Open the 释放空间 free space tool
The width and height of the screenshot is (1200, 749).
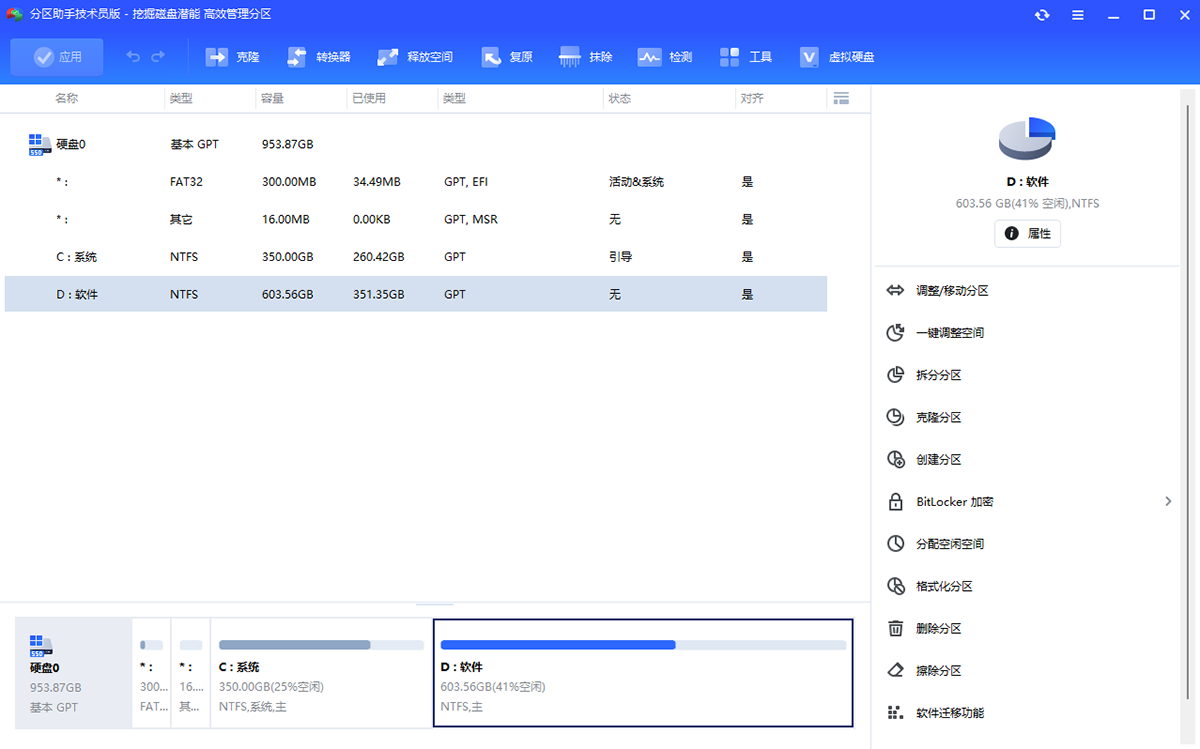[414, 57]
